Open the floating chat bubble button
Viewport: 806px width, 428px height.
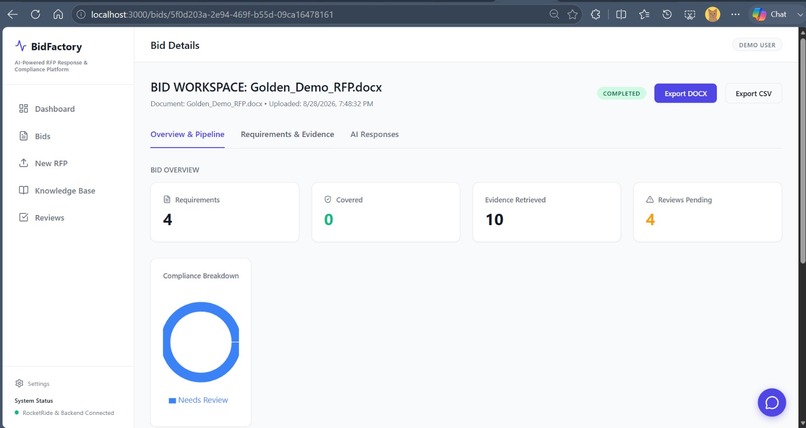[x=772, y=402]
